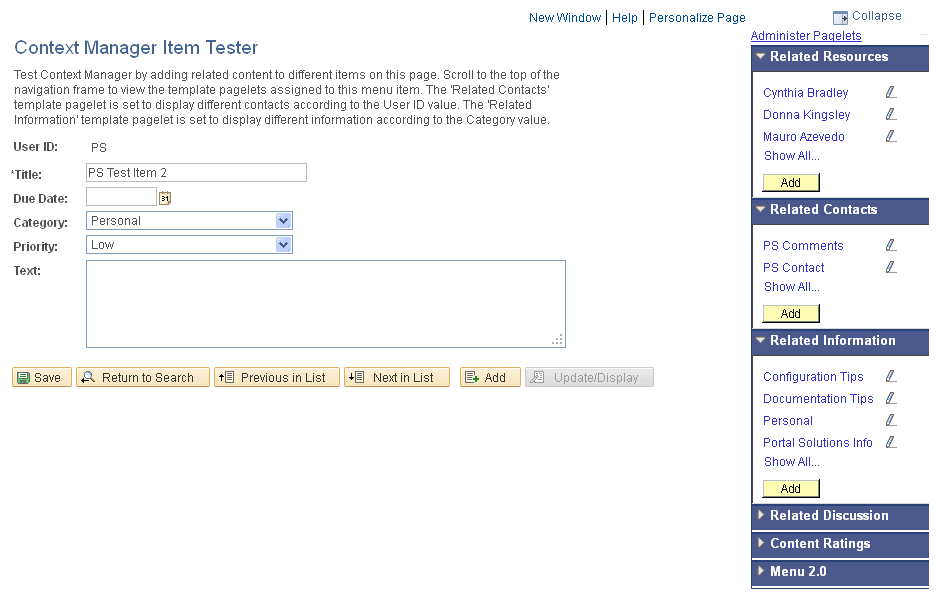This screenshot has height=596, width=936.
Task: Open Personalize Page
Action: point(697,17)
